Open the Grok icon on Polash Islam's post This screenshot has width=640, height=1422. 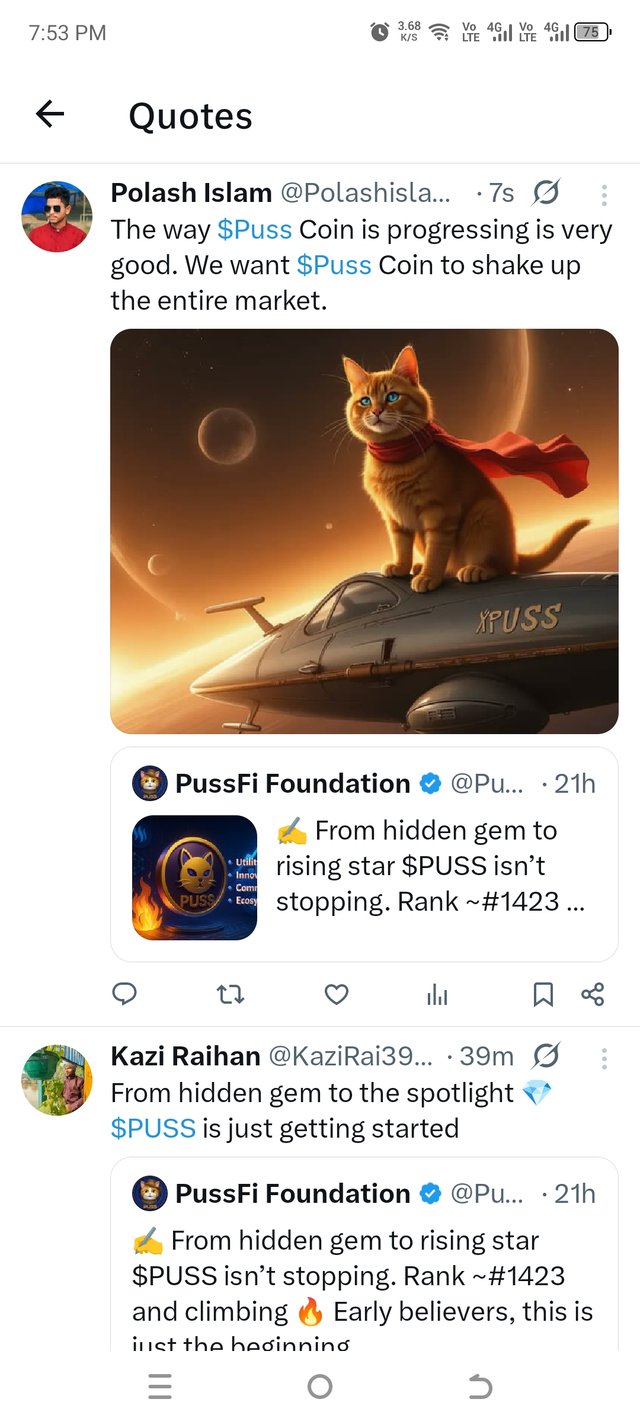[x=546, y=192]
